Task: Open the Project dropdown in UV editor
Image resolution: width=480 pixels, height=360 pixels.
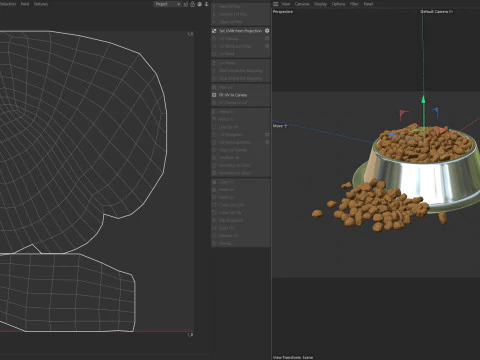Action: click(x=167, y=4)
